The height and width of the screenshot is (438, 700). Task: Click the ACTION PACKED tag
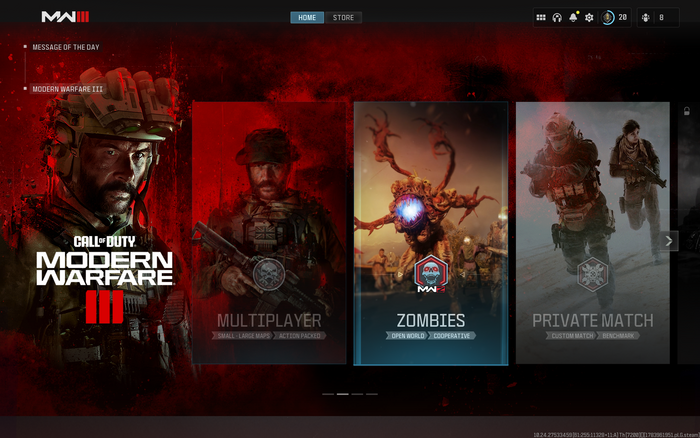[x=300, y=336]
